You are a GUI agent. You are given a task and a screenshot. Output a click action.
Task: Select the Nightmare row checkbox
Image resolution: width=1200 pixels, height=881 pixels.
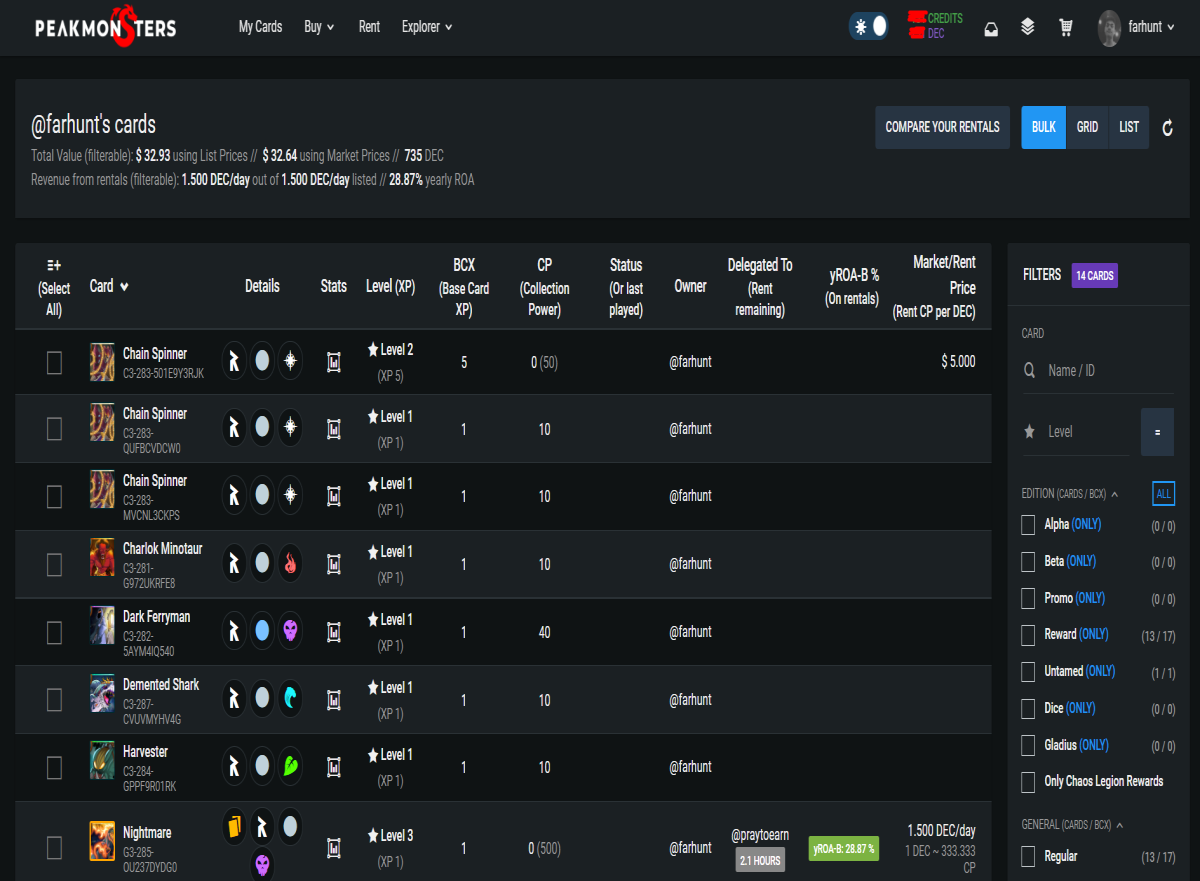click(54, 848)
